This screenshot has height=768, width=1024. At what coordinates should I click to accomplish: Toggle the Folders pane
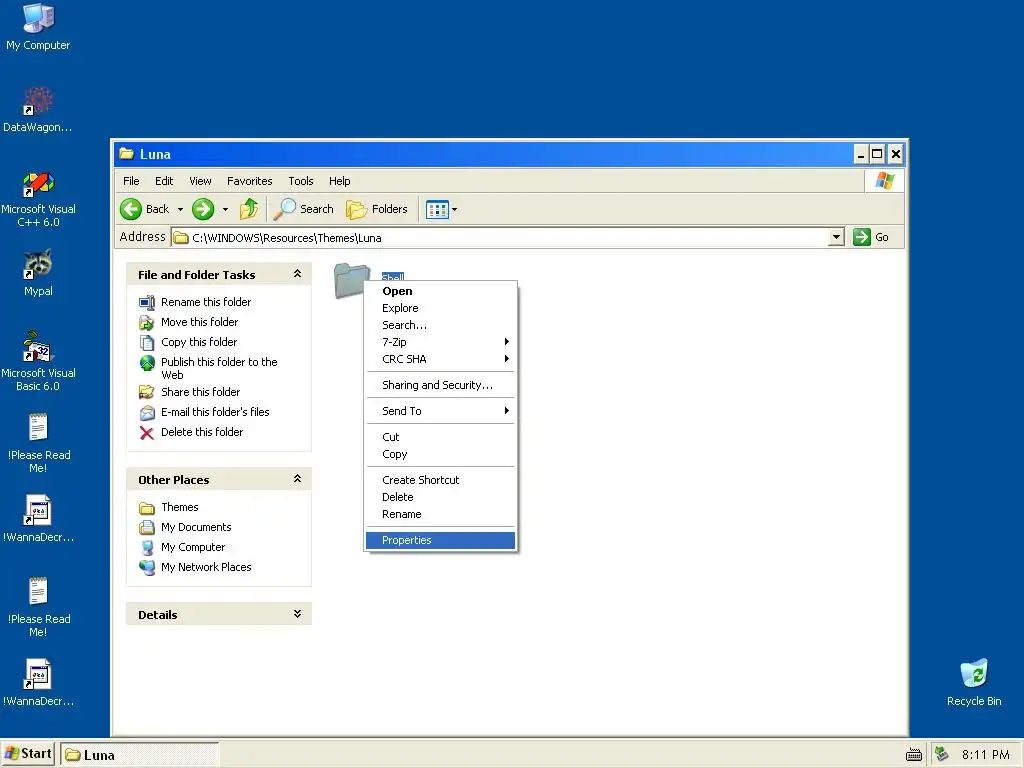point(377,209)
